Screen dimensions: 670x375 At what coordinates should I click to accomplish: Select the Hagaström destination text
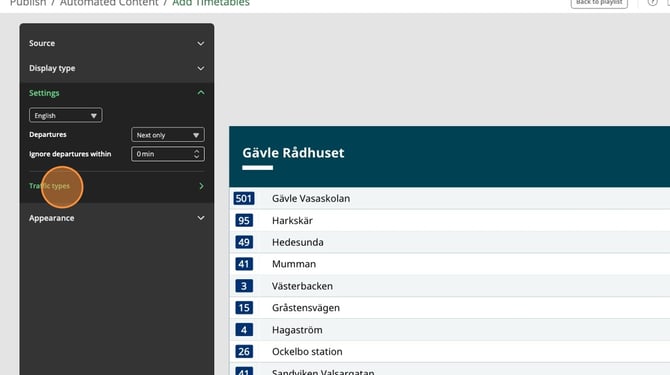pyautogui.click(x=297, y=330)
